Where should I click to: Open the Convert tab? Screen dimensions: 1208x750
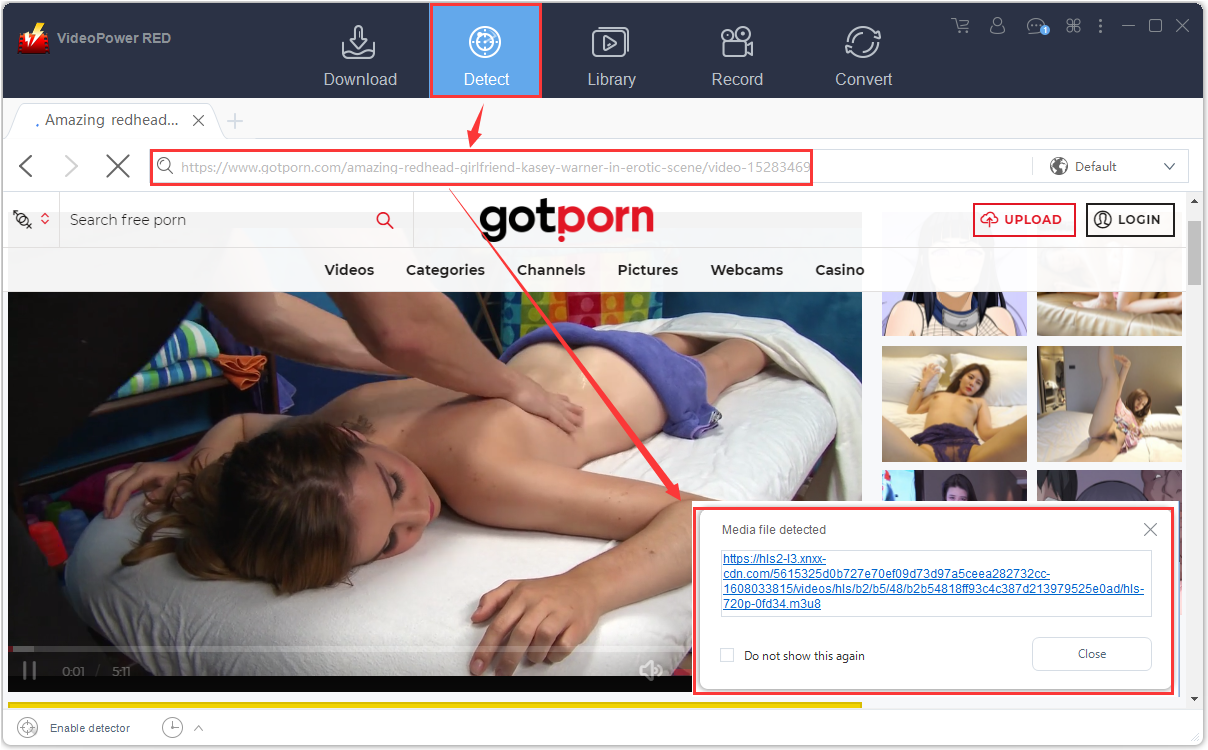click(863, 56)
